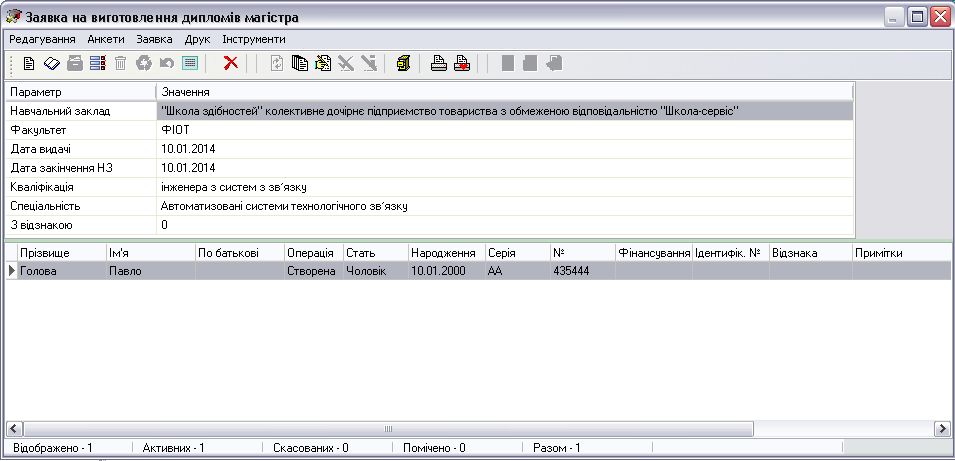955x461 pixels.
Task: Open the Друк menu
Action: click(198, 40)
